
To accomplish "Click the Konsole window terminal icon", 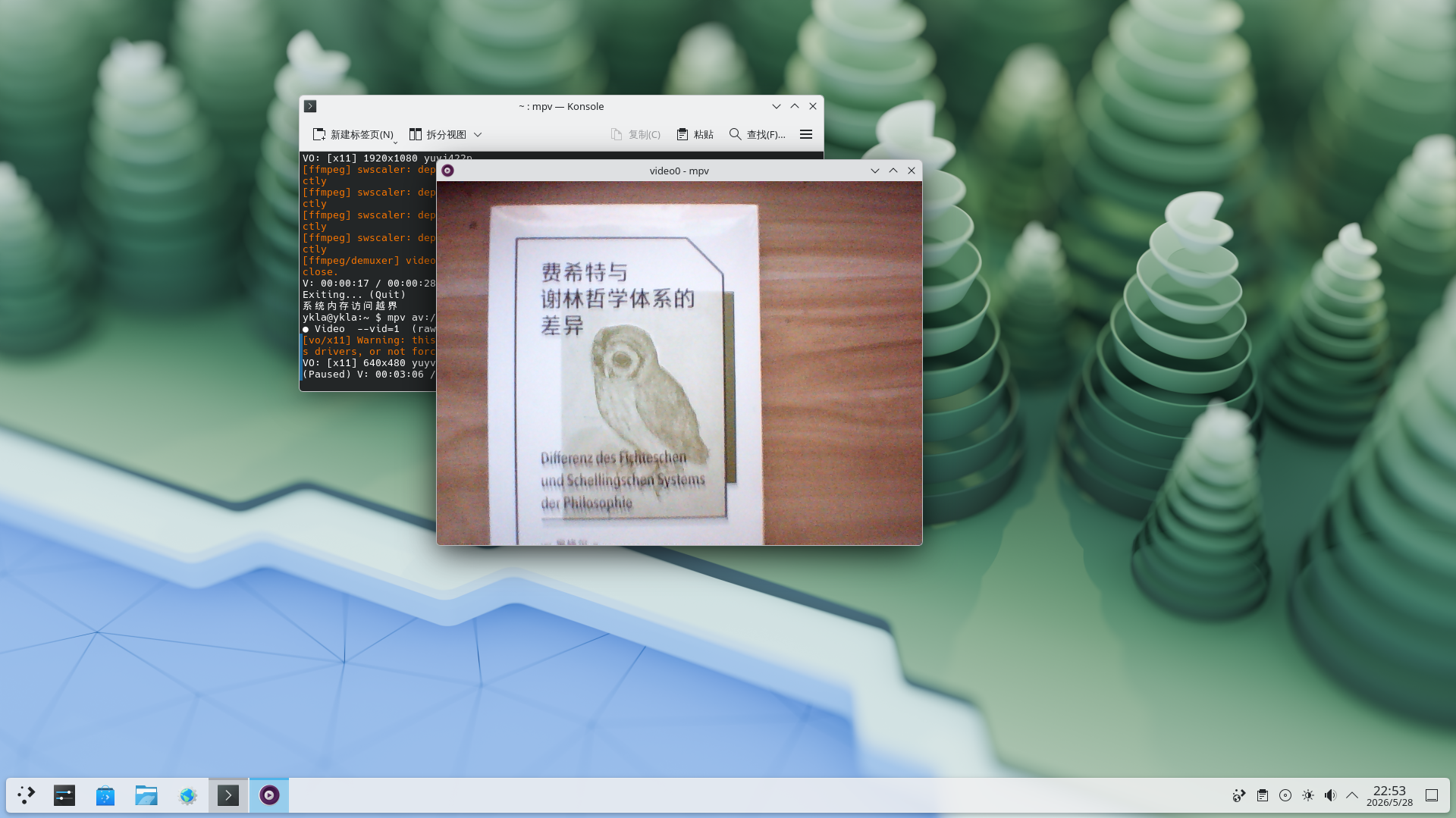I will pyautogui.click(x=310, y=106).
